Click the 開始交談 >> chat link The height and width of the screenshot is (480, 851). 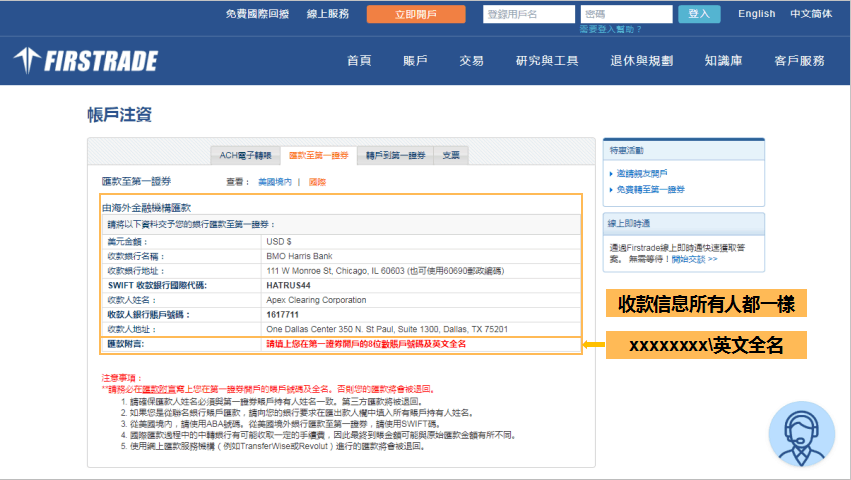pyautogui.click(x=694, y=260)
